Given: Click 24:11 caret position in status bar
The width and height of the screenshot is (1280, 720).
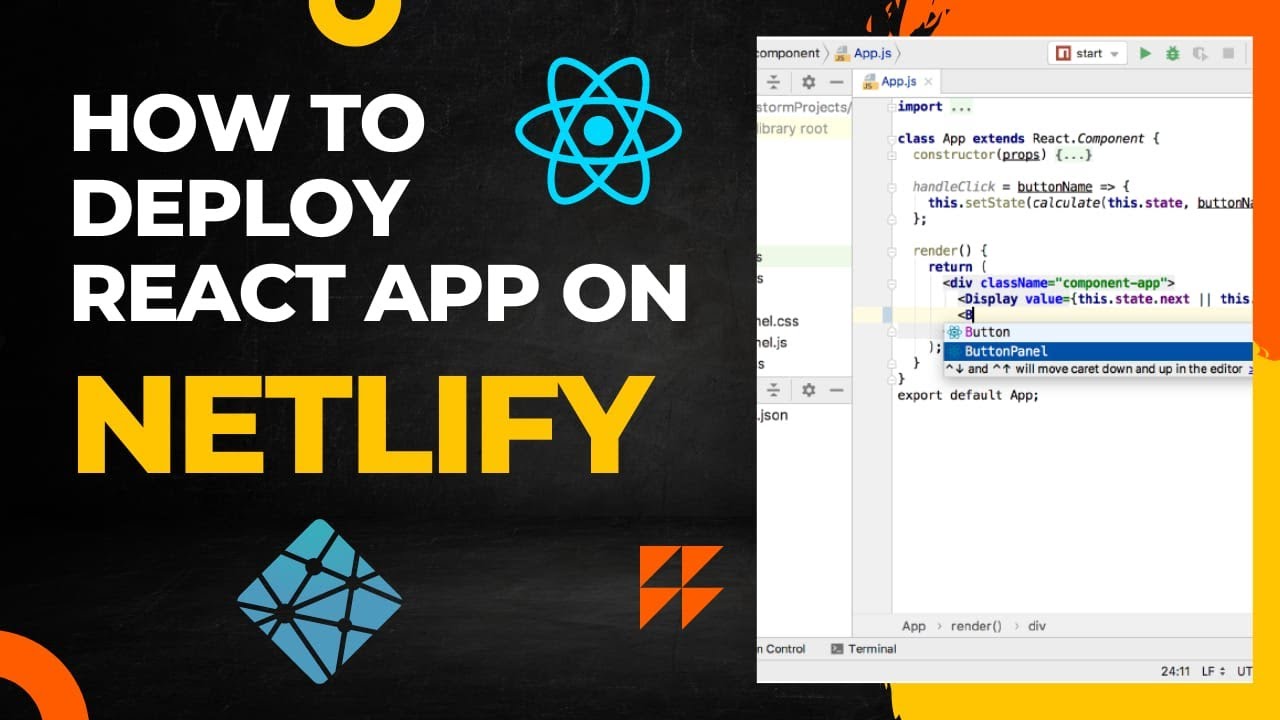Looking at the screenshot, I should pyautogui.click(x=1177, y=672).
